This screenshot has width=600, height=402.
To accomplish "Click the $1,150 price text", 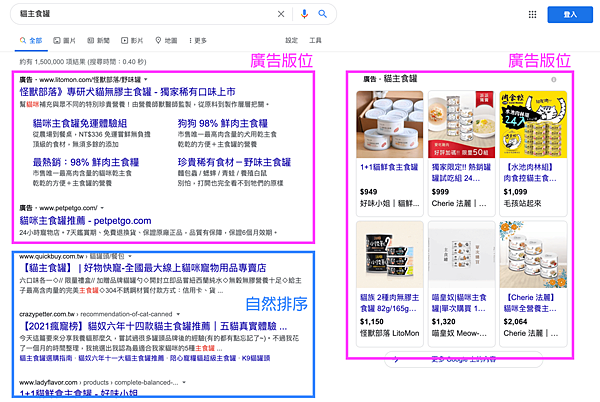I will pos(371,322).
